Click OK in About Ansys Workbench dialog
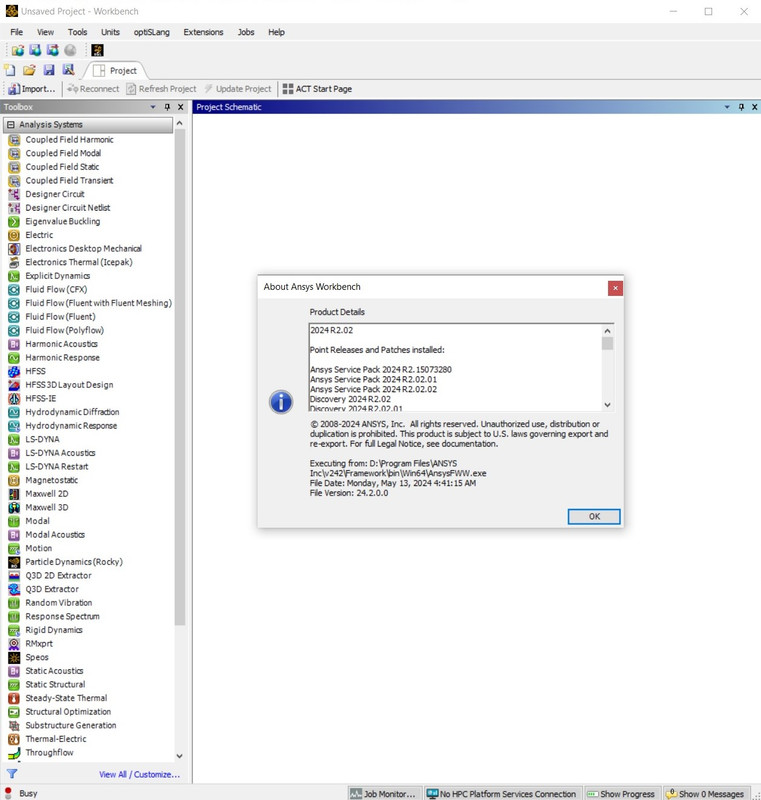 click(x=594, y=516)
